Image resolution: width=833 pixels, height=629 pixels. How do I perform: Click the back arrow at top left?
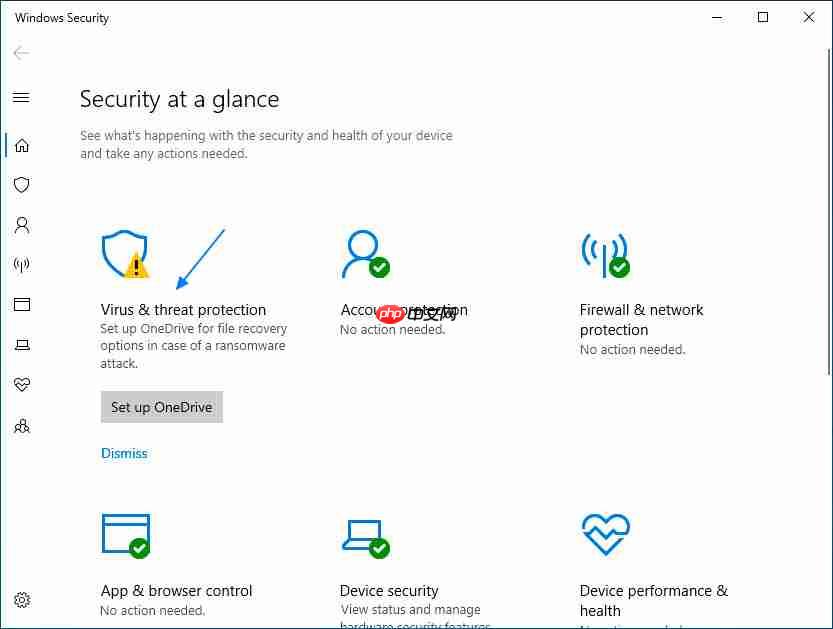(21, 53)
